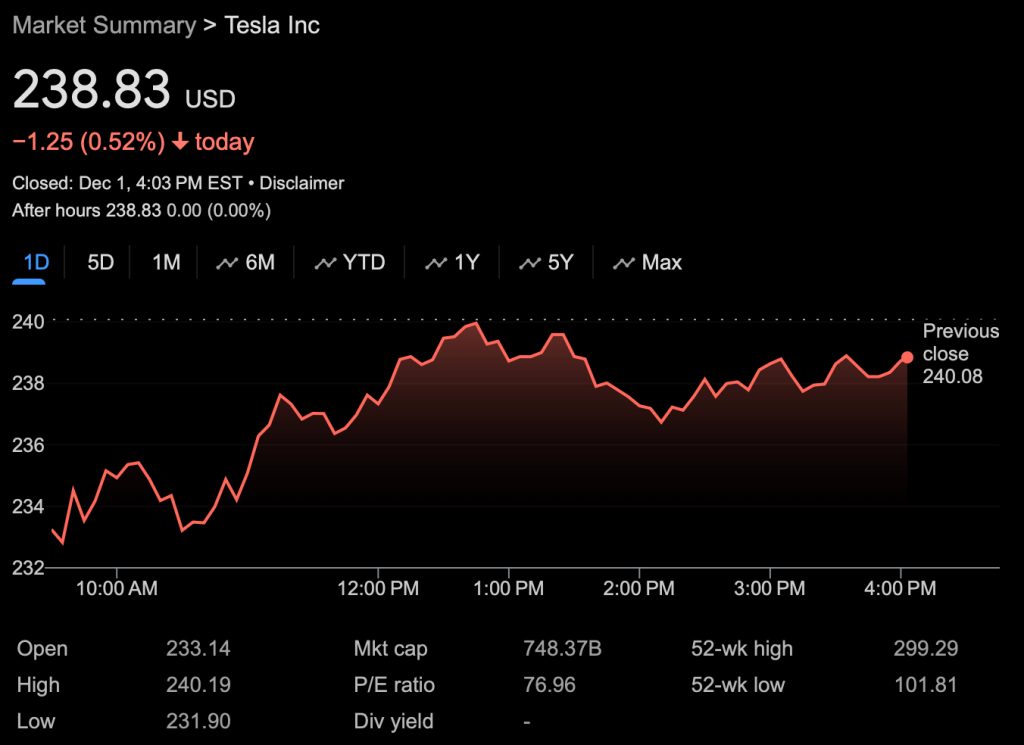Select the 1D time range tab
Image resolution: width=1024 pixels, height=745 pixels.
pos(36,263)
